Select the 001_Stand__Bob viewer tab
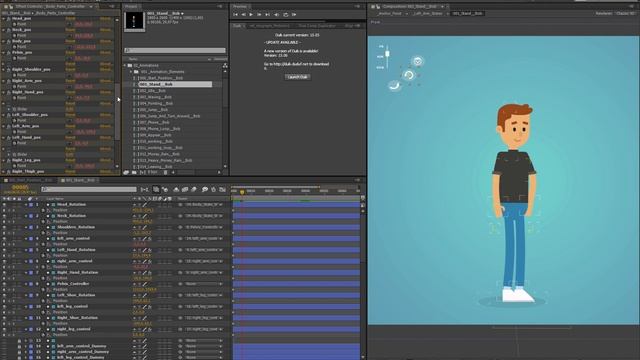The image size is (640, 360). pyautogui.click(x=467, y=13)
